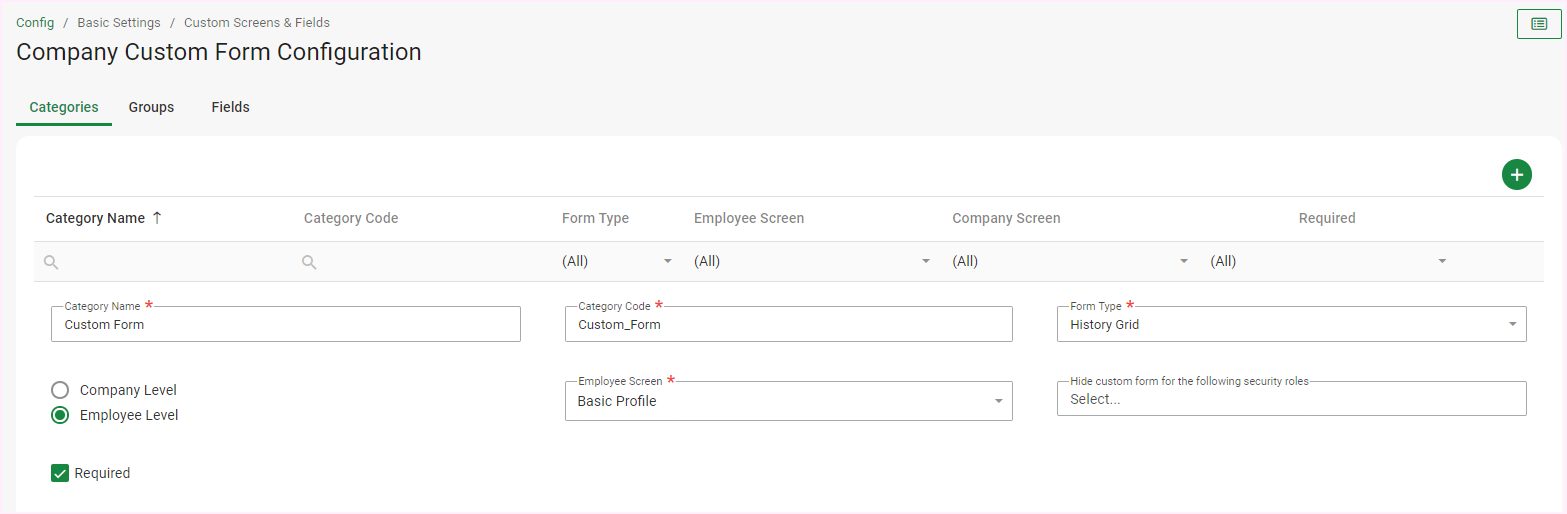Image resolution: width=1567 pixels, height=514 pixels.
Task: Click the hide security roles Select field
Action: click(x=1290, y=399)
